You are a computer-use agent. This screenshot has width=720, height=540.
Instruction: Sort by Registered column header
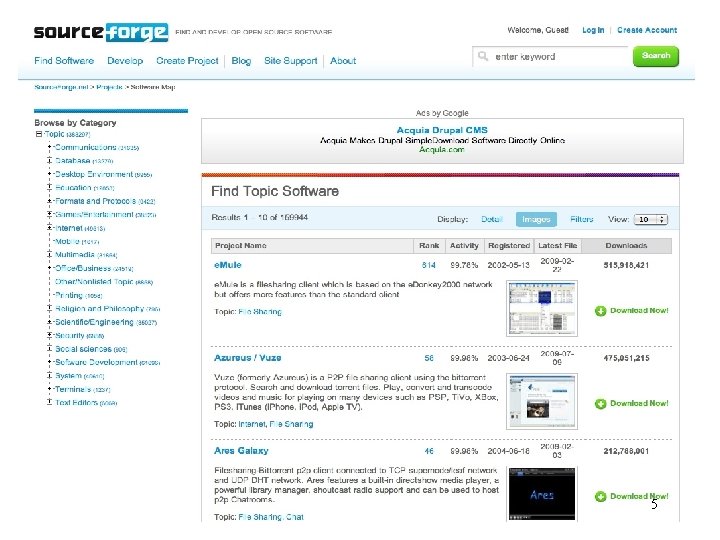coord(509,246)
